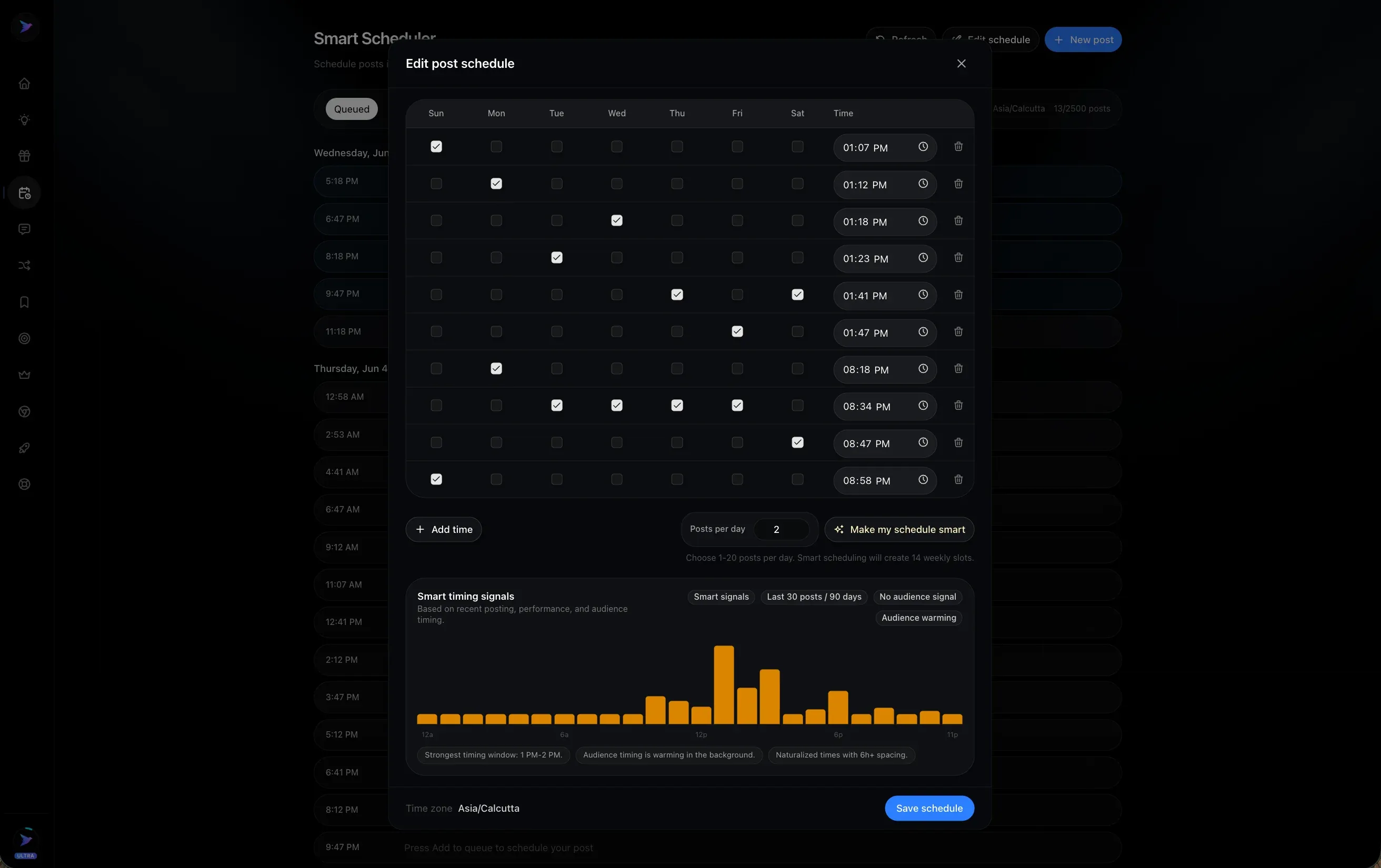Open clock picker for 08:58 PM
Viewport: 1381px width, 868px height.
923,480
